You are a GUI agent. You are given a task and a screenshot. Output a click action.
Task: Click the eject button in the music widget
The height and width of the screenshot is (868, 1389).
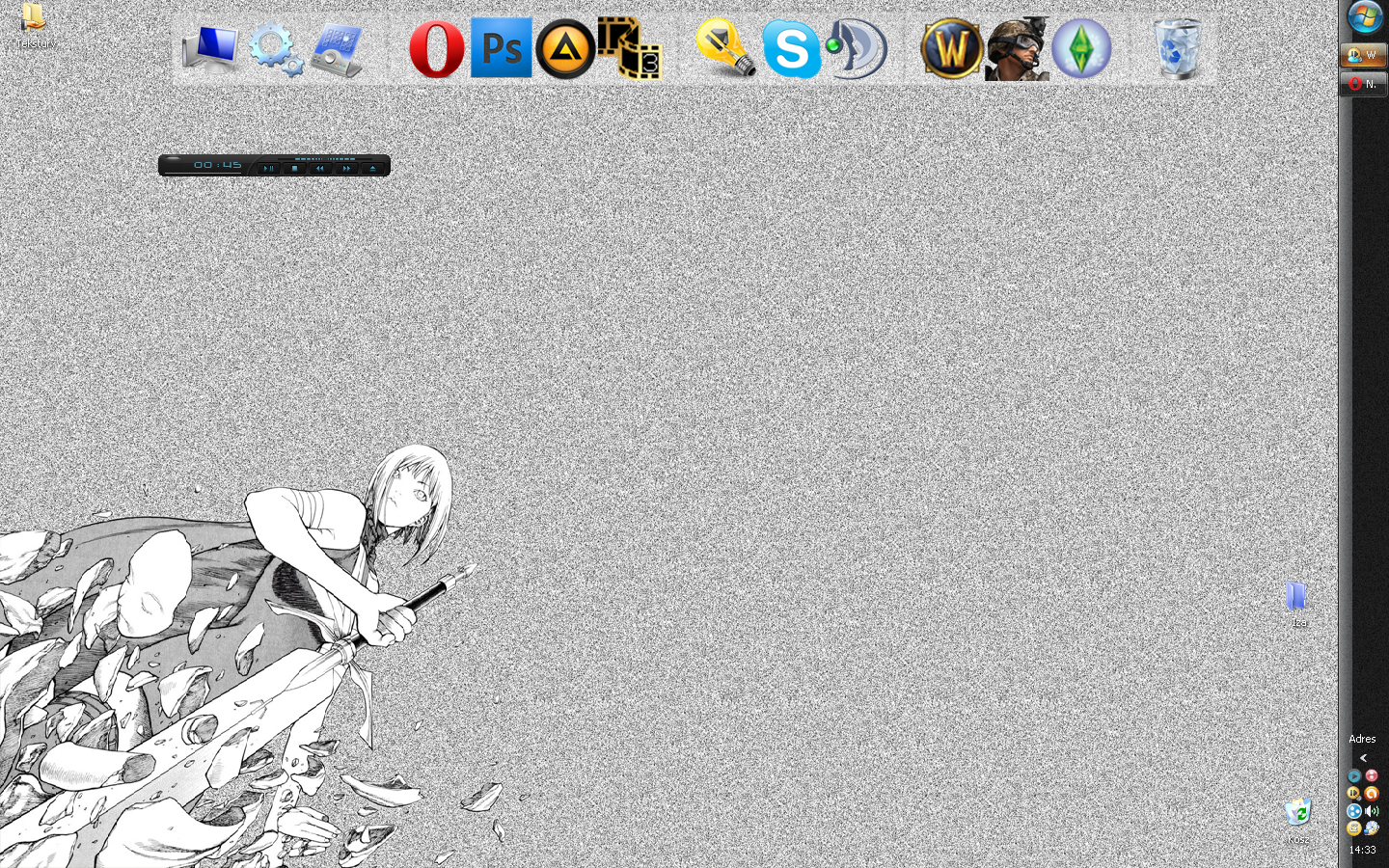(x=372, y=168)
